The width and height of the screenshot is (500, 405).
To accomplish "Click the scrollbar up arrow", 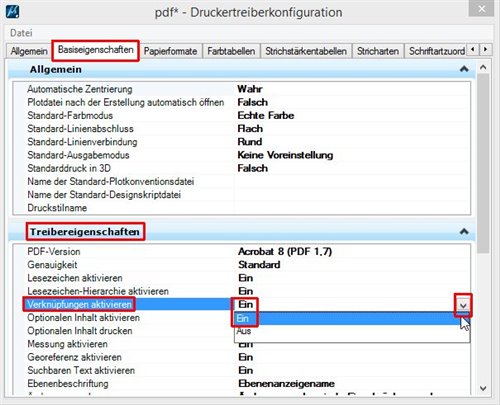I will (x=483, y=68).
